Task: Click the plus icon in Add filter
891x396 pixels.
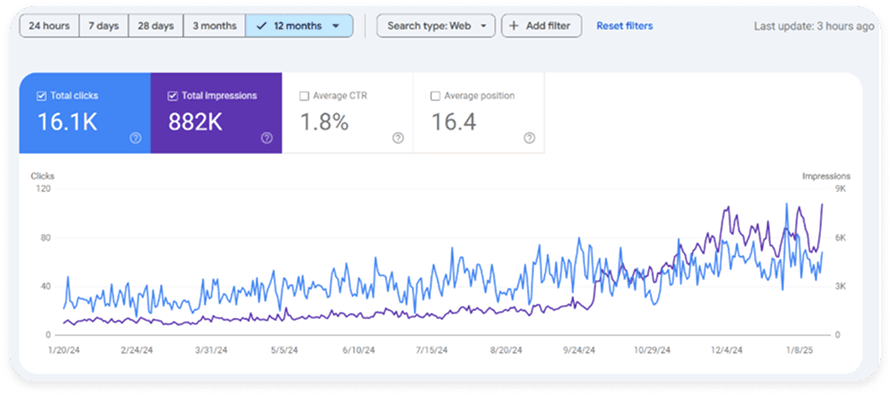Action: [x=514, y=26]
